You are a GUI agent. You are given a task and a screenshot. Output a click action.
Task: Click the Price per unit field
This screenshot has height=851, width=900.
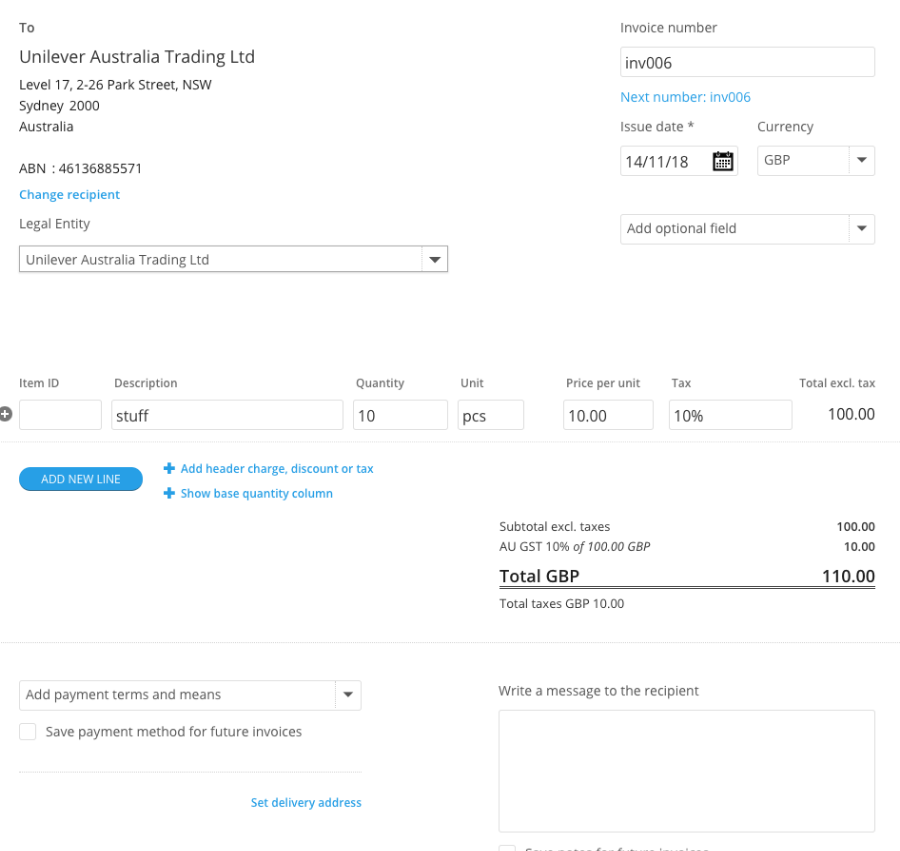pos(608,415)
